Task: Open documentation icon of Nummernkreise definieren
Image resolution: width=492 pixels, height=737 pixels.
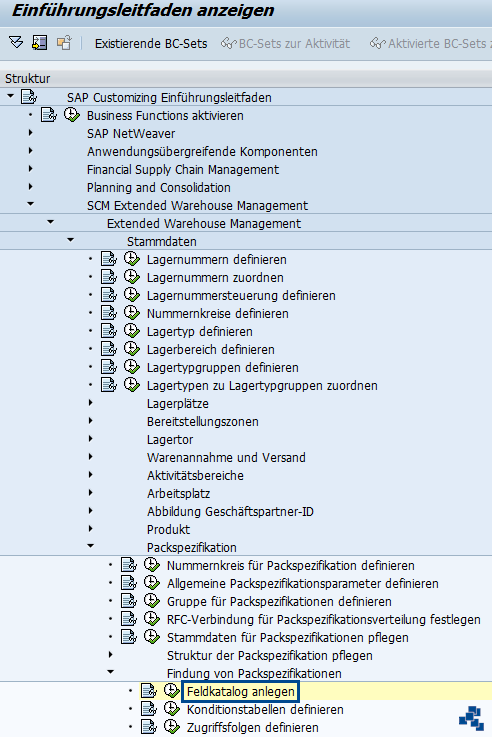Action: pos(109,313)
